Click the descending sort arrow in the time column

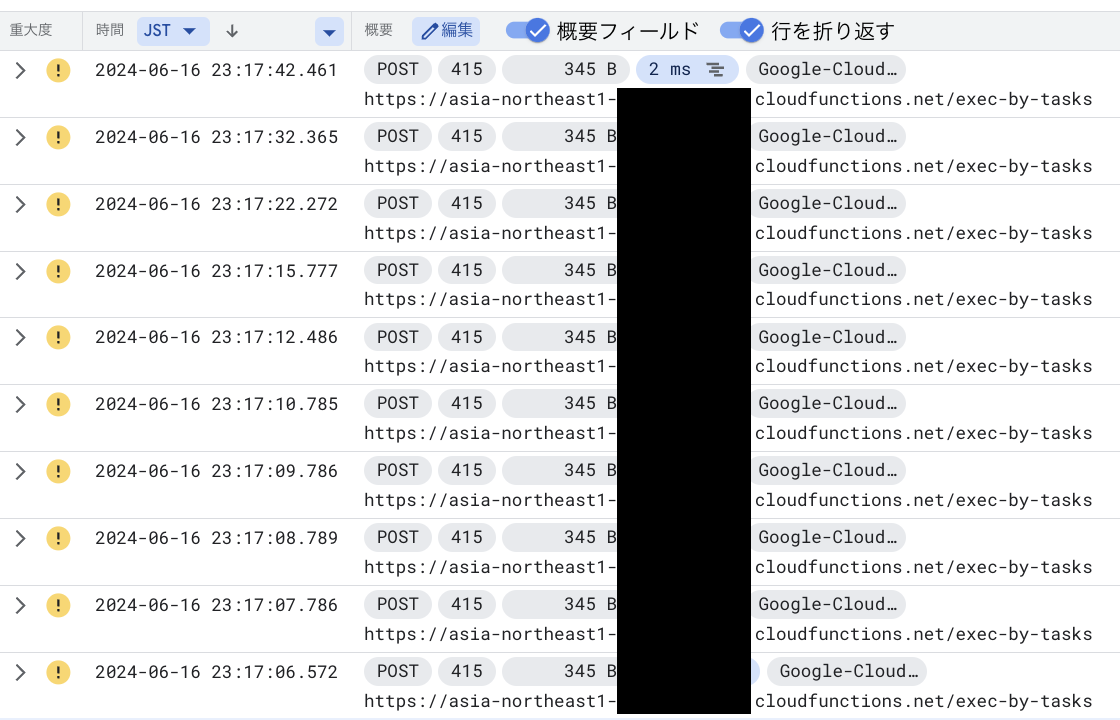231,31
